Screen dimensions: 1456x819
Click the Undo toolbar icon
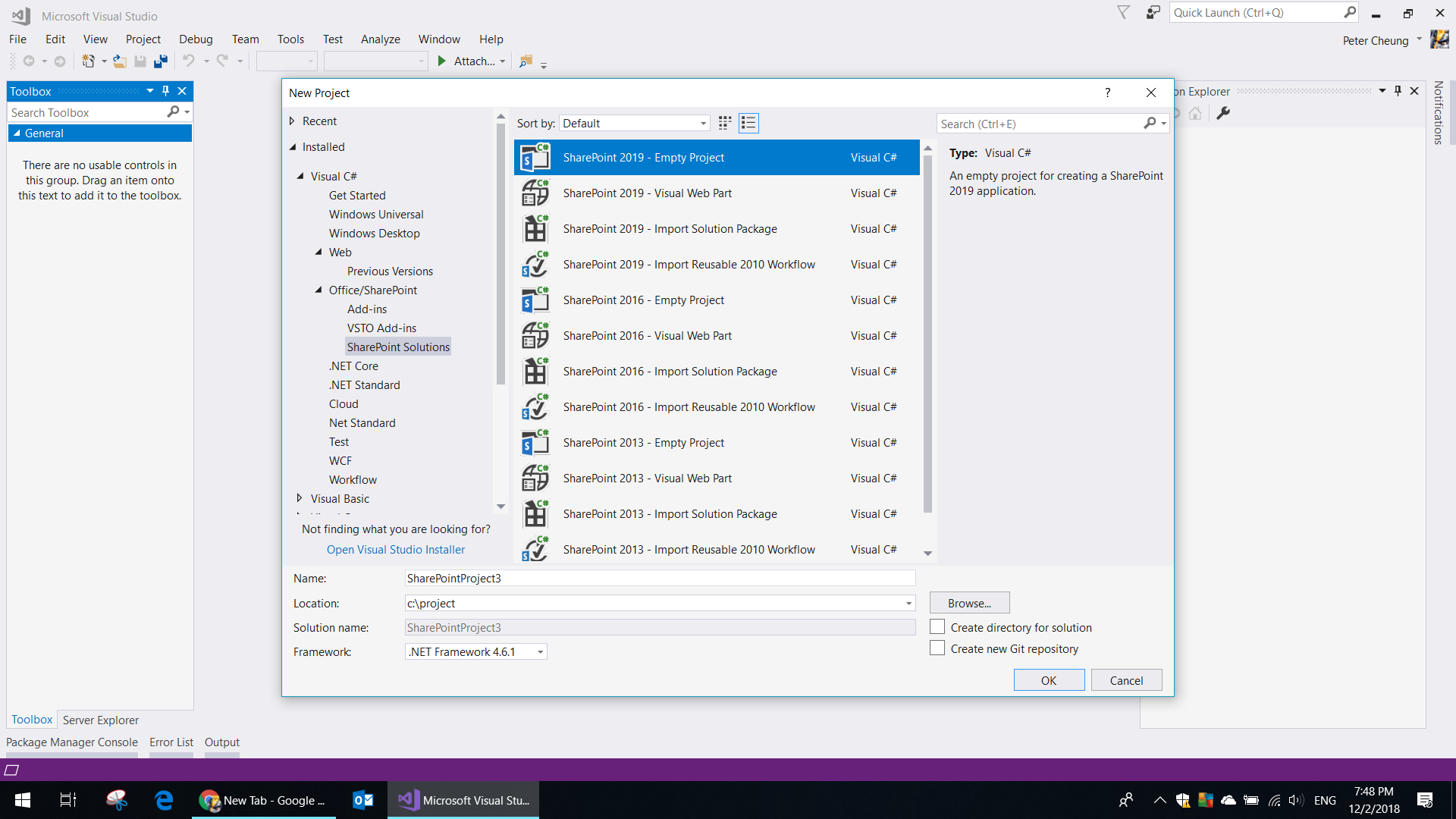click(189, 61)
